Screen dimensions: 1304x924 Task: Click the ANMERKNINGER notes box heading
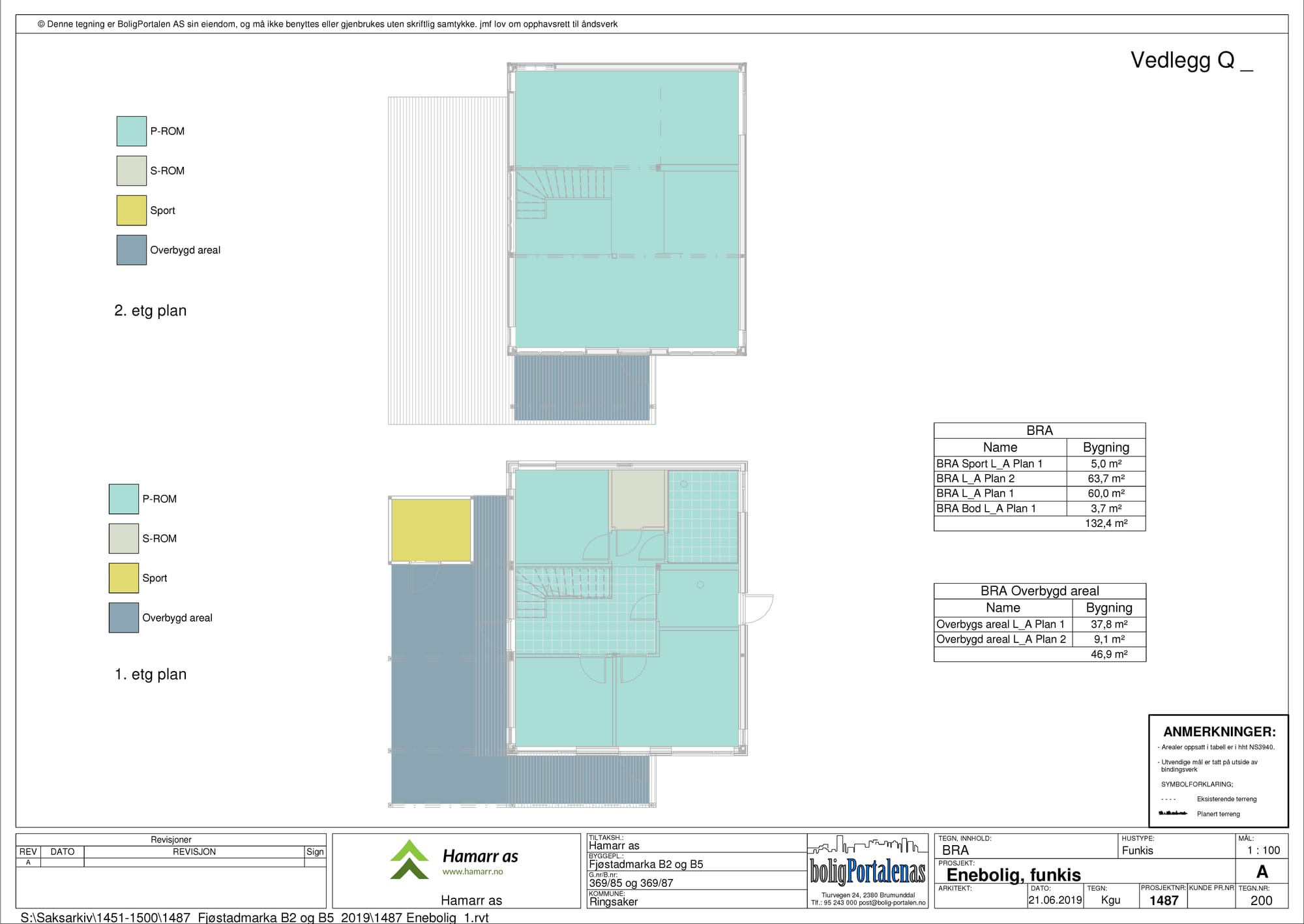point(1219,732)
